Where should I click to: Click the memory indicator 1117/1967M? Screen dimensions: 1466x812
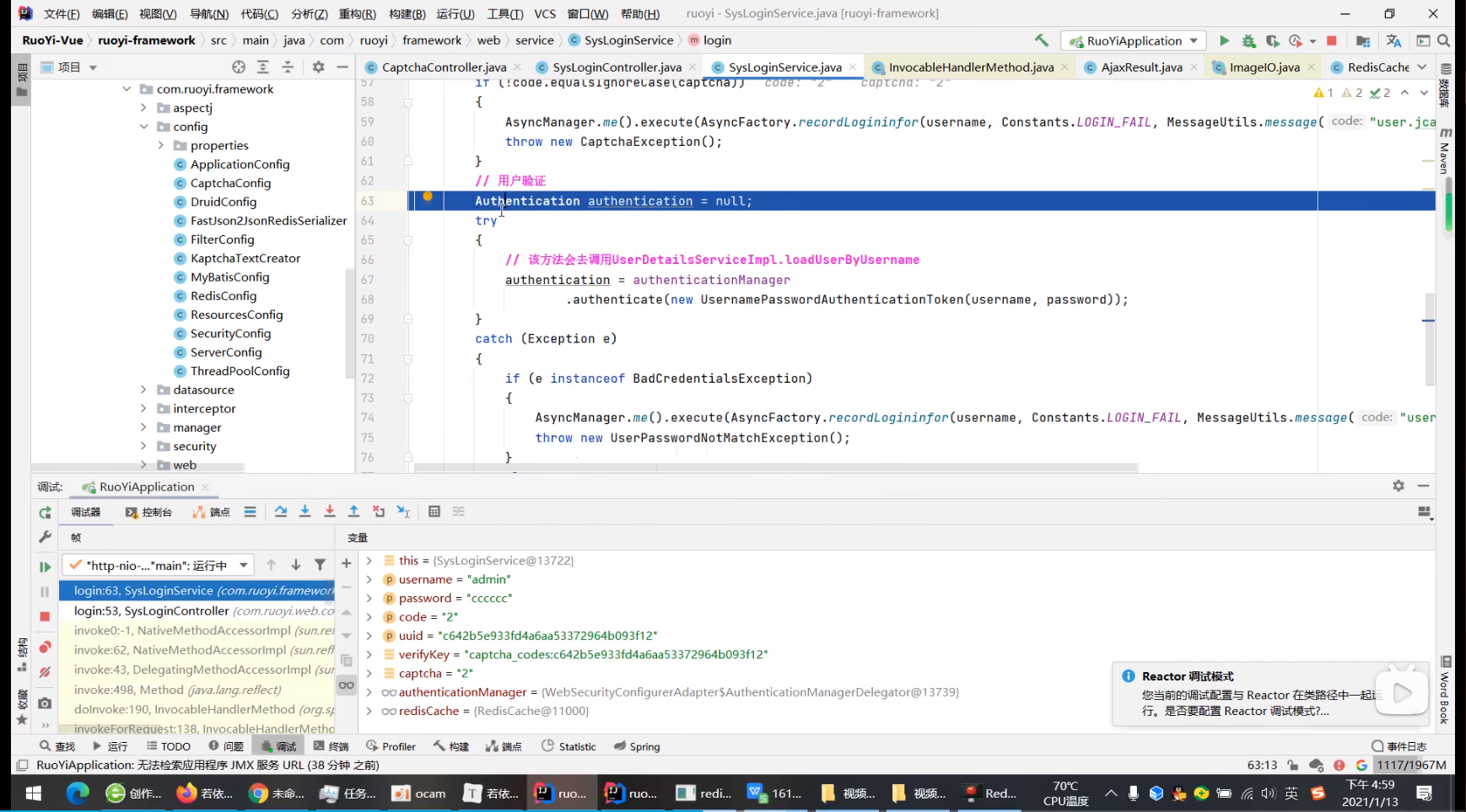click(1411, 765)
